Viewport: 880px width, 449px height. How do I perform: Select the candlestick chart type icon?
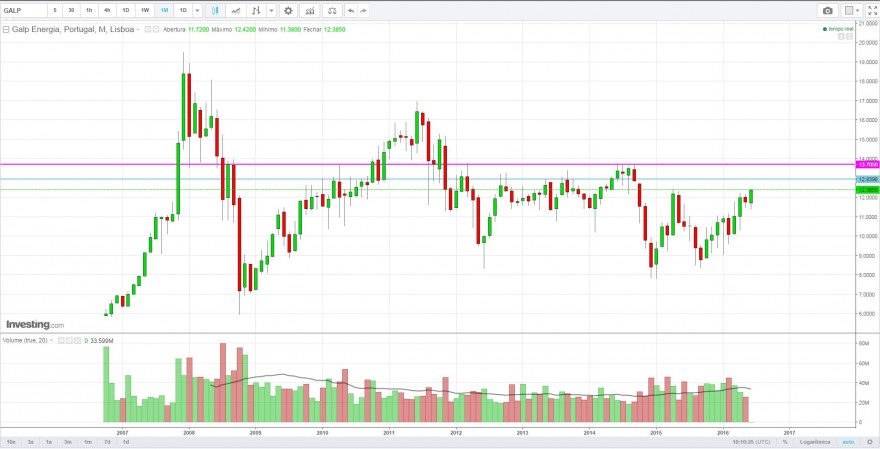(215, 11)
